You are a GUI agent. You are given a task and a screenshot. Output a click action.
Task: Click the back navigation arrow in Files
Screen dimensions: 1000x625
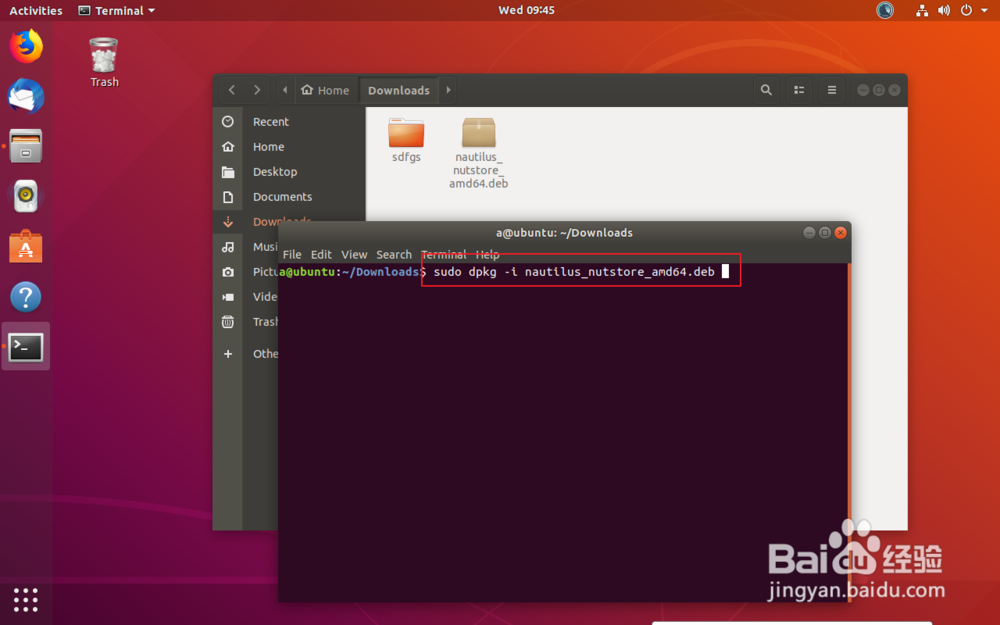coord(231,89)
